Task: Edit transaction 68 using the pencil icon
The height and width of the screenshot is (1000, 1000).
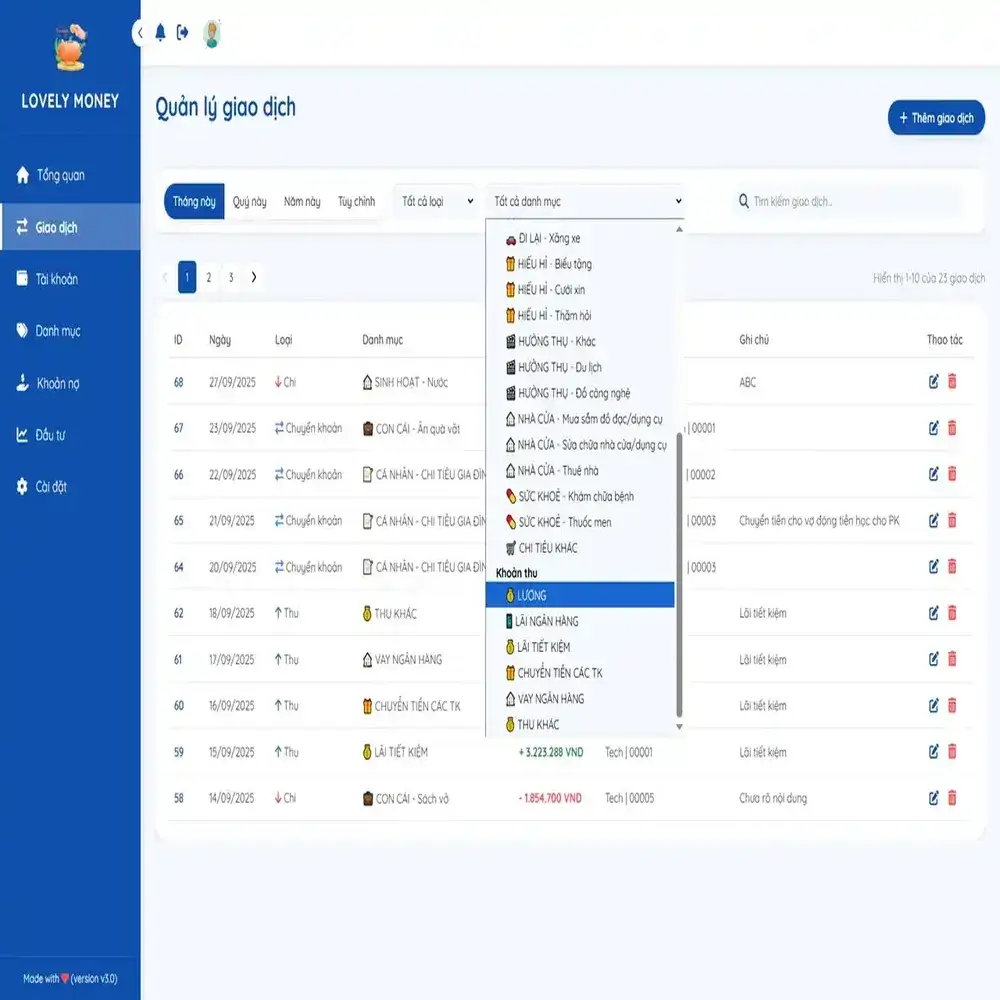Action: pos(932,381)
